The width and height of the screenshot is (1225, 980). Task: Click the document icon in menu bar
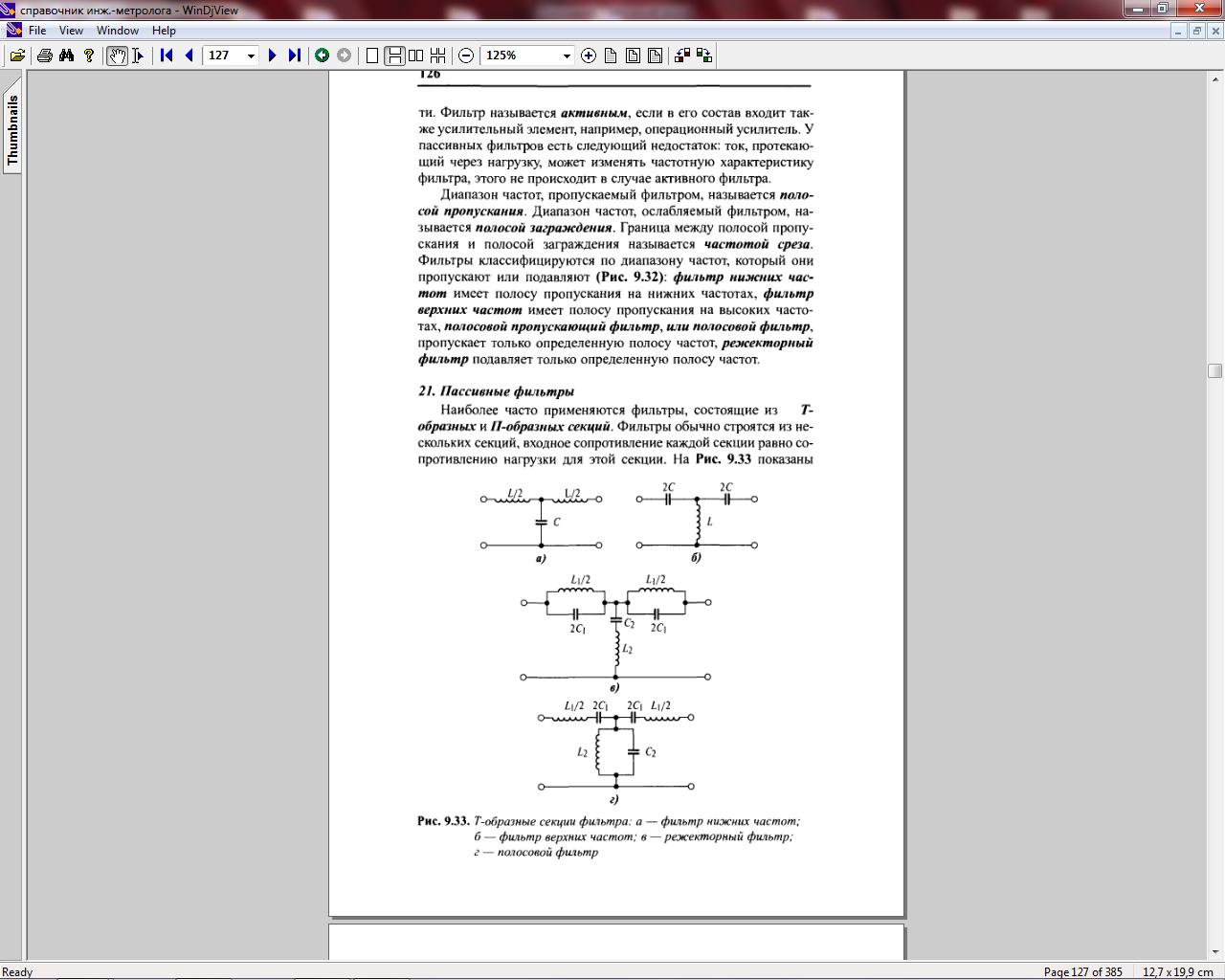pyautogui.click(x=13, y=31)
